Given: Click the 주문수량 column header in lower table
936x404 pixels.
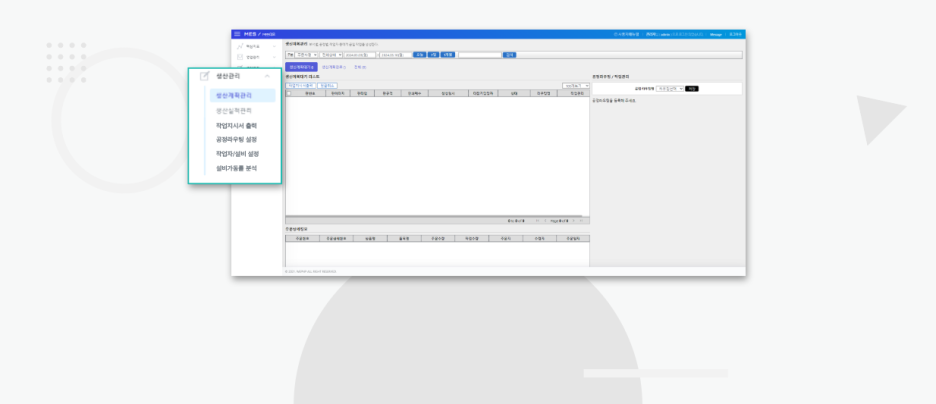Looking at the screenshot, I should [437, 238].
